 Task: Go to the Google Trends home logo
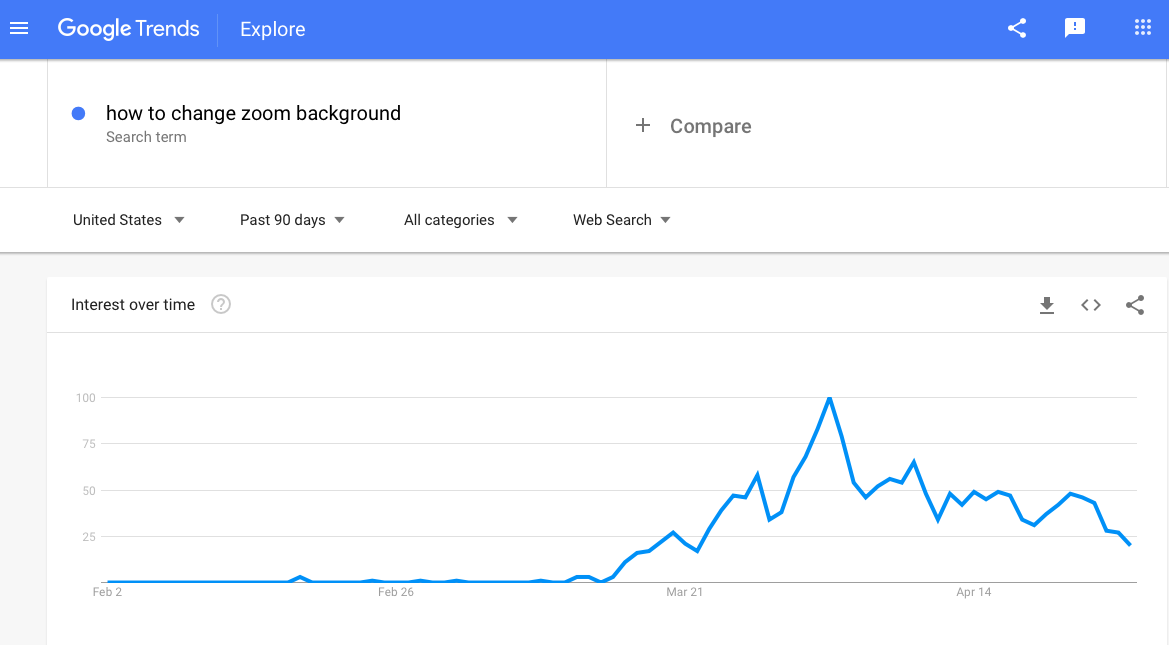click(x=128, y=28)
